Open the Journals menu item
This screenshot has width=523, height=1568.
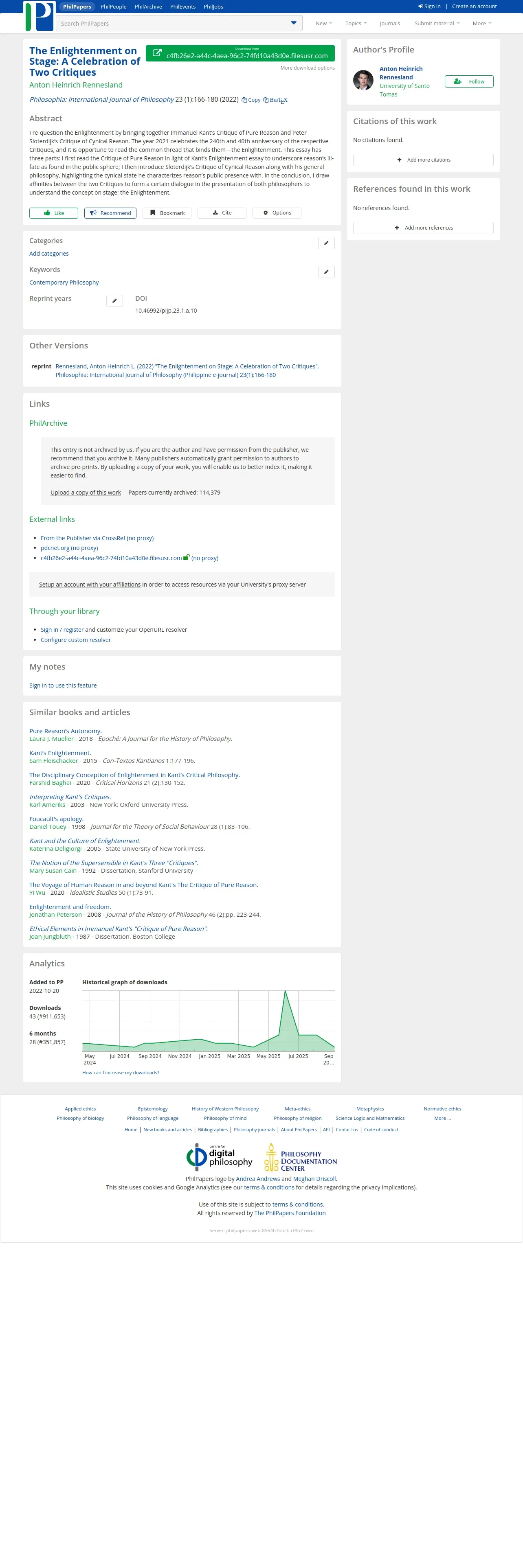tap(390, 23)
